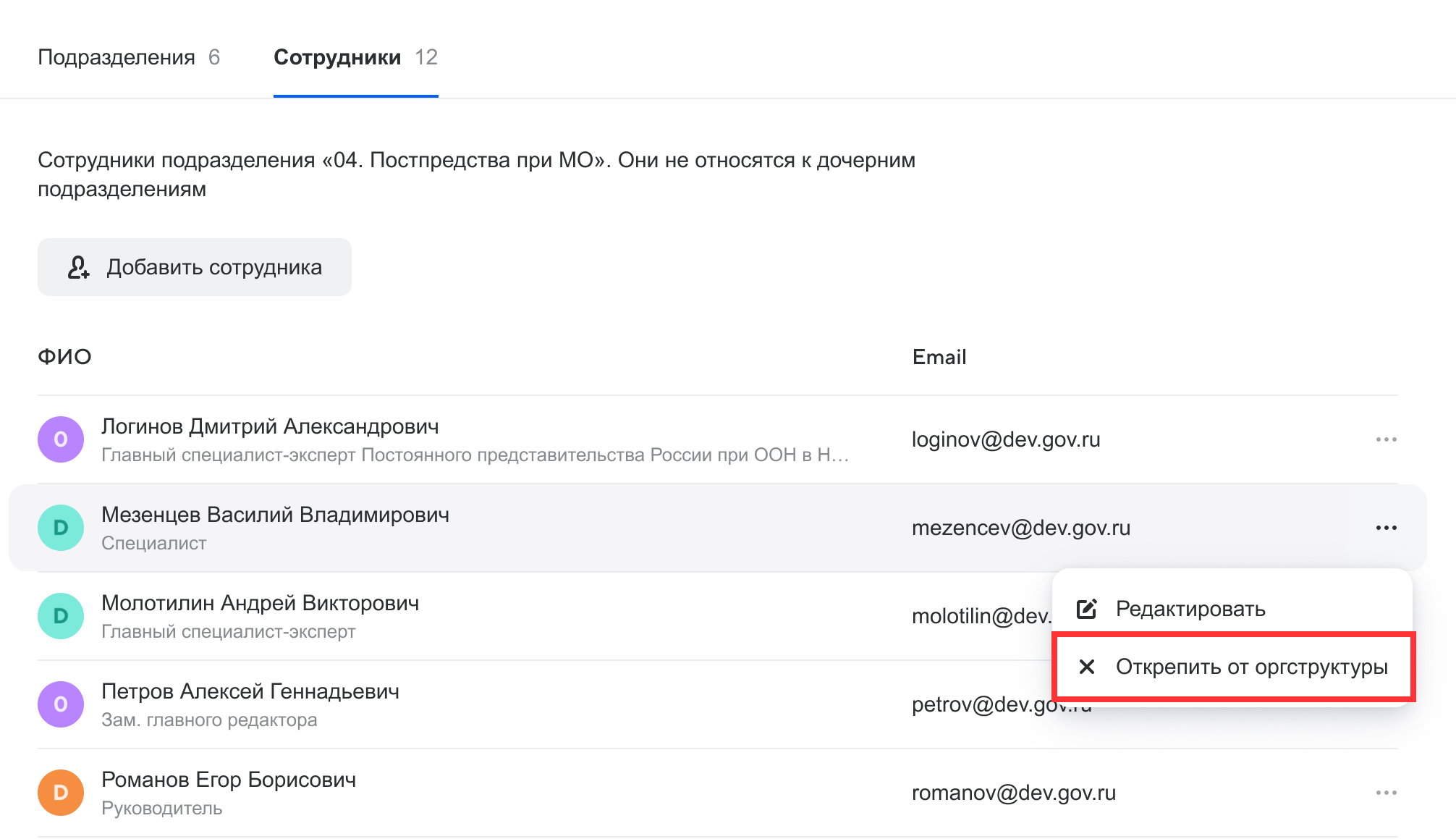
Task: Click the ФИО column header
Action: click(x=64, y=357)
